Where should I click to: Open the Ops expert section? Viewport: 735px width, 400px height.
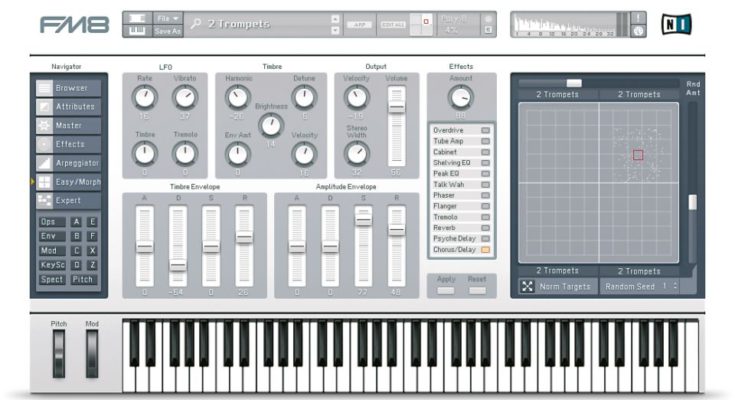[x=49, y=222]
